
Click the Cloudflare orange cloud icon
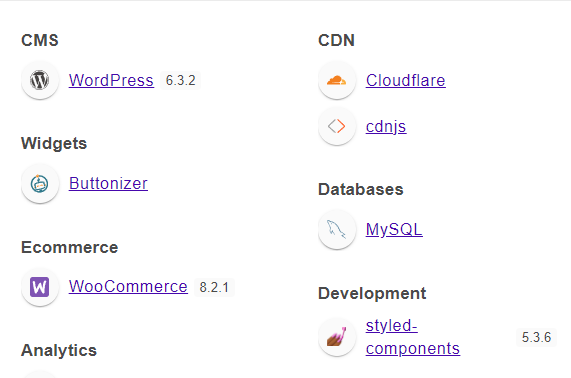tap(337, 80)
